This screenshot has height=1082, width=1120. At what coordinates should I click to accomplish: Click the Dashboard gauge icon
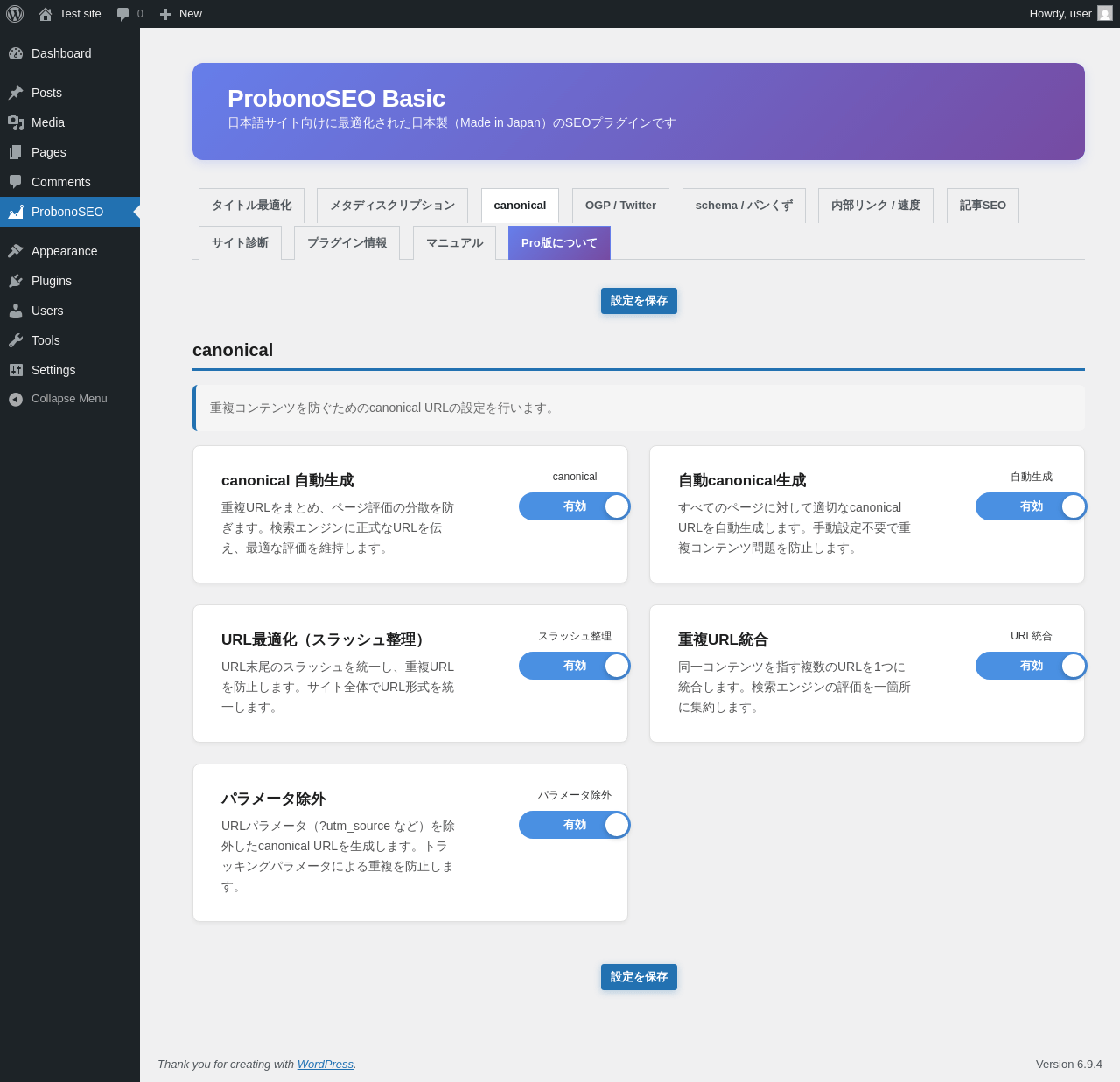(x=16, y=53)
